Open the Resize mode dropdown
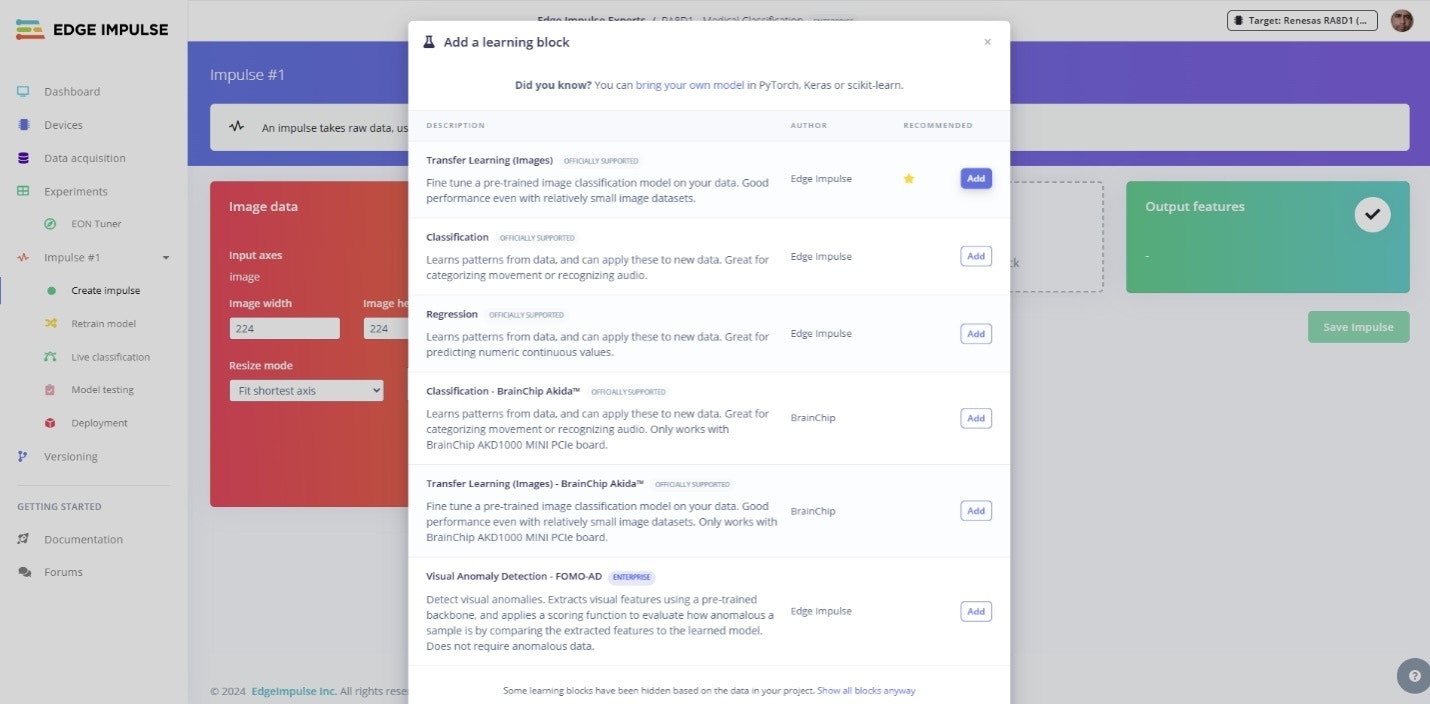 306,391
